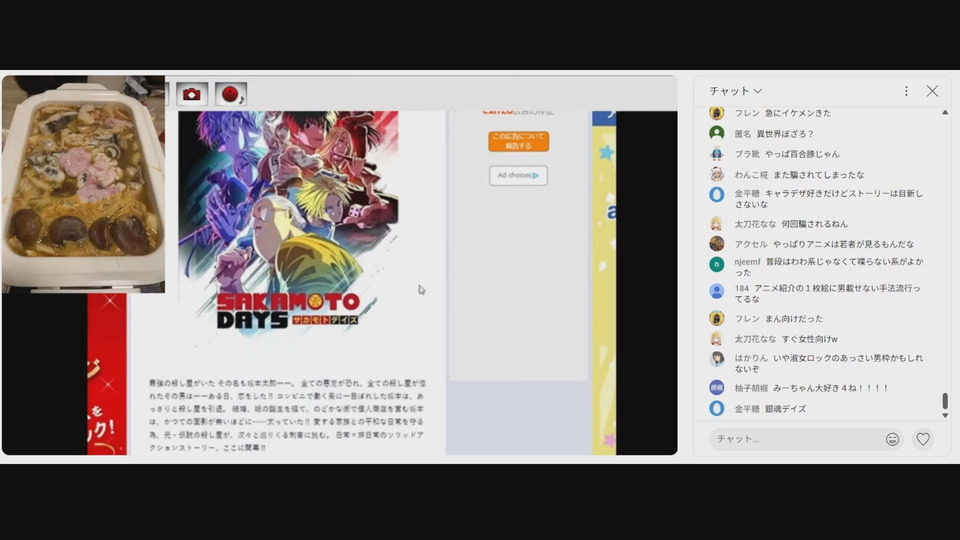
Task: Click message text また騙されてしまったな
Action: click(819, 174)
